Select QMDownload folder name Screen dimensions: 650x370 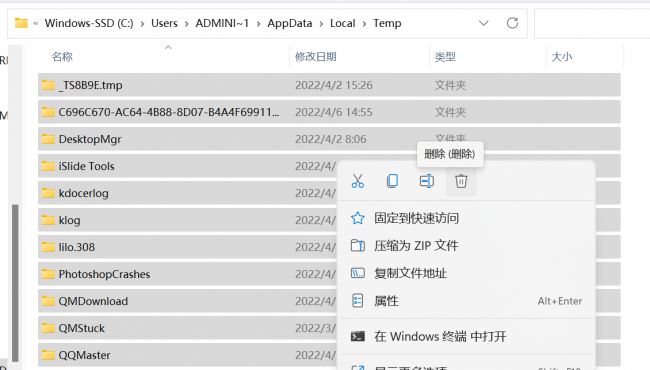coord(93,301)
